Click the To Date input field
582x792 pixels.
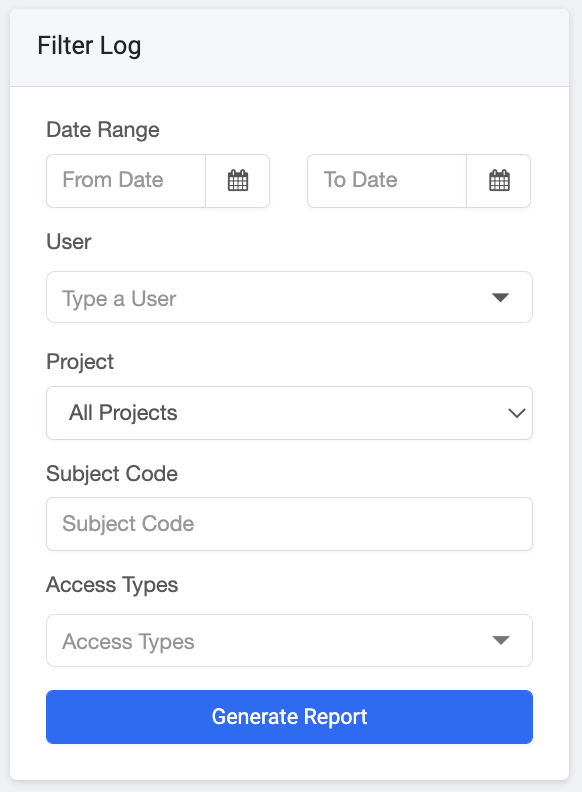click(387, 181)
